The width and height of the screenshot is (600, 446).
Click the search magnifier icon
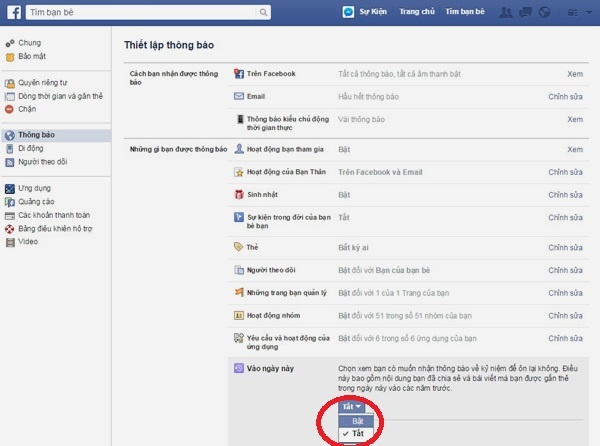(x=263, y=12)
